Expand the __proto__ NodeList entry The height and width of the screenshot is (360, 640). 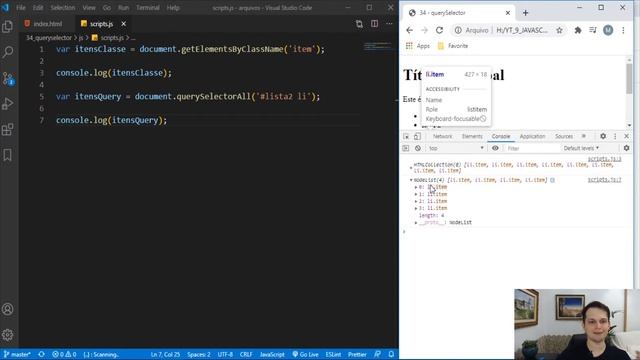point(416,223)
